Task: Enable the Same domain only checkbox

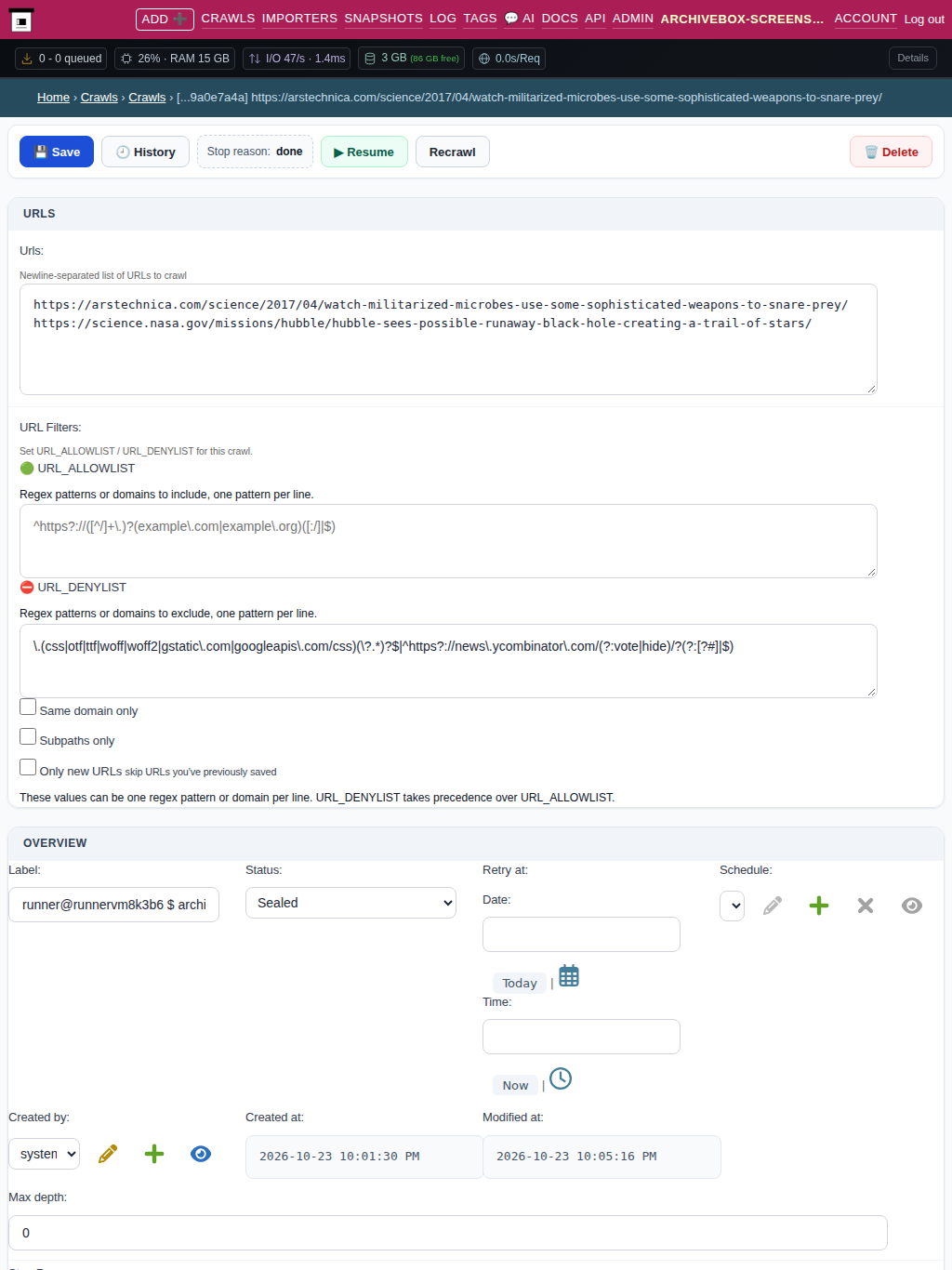Action: point(28,708)
